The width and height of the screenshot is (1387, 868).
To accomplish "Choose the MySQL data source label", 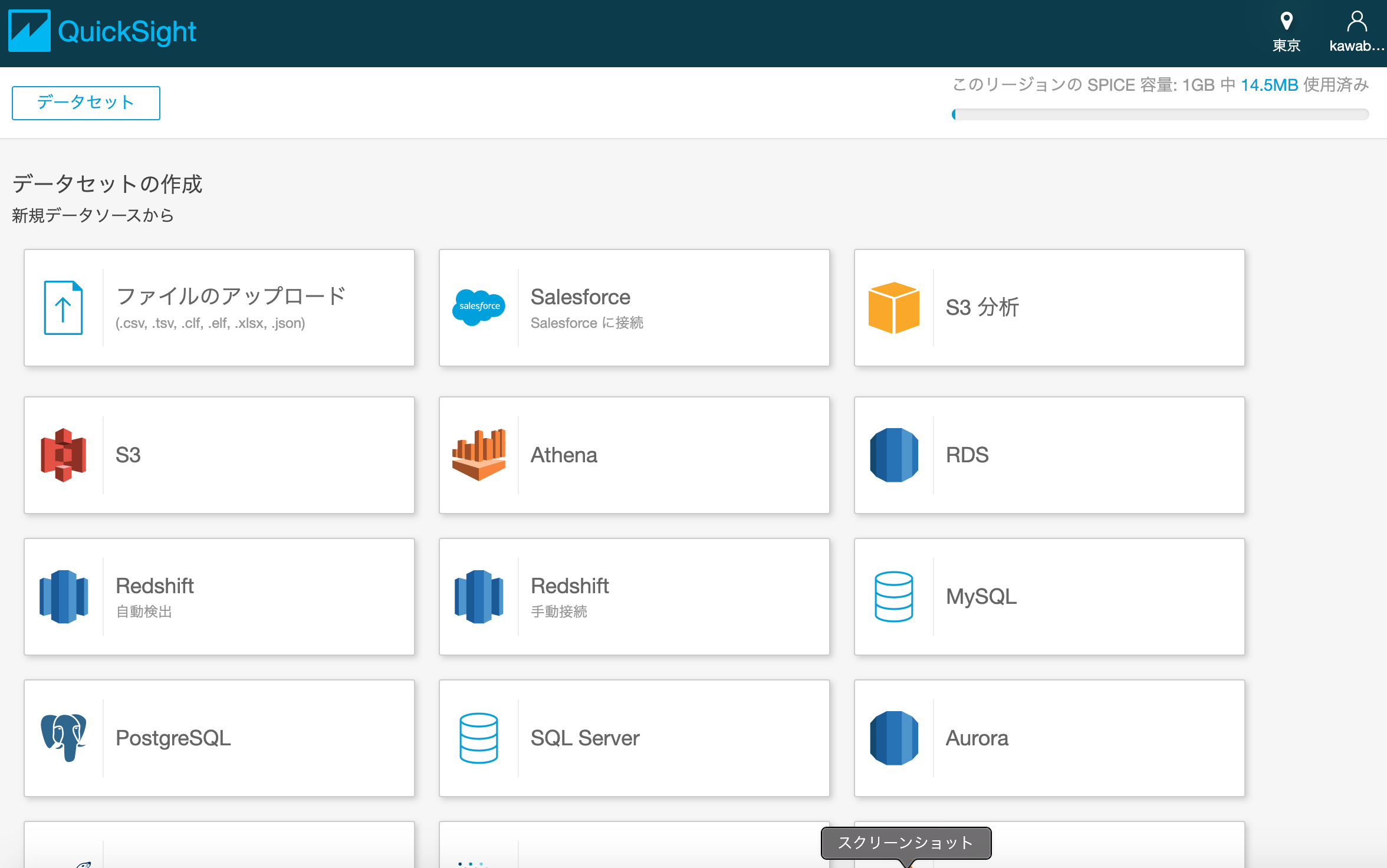I will 981,596.
